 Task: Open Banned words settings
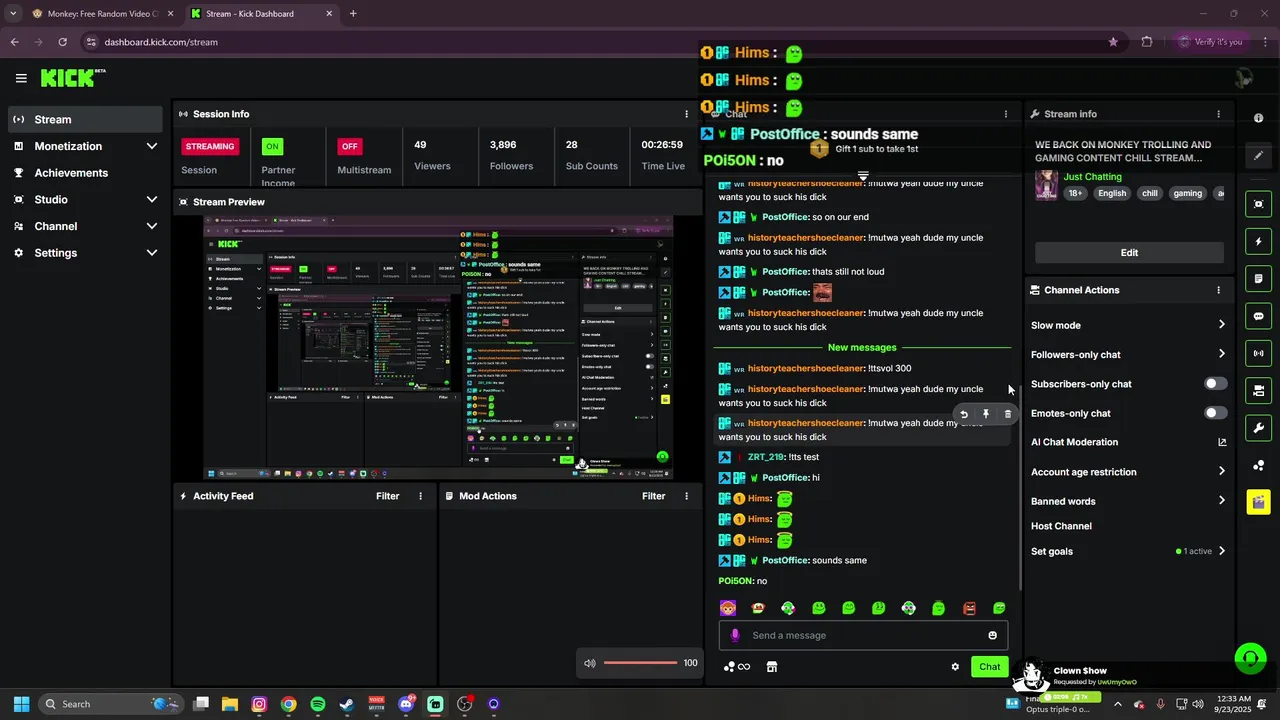coord(1128,501)
